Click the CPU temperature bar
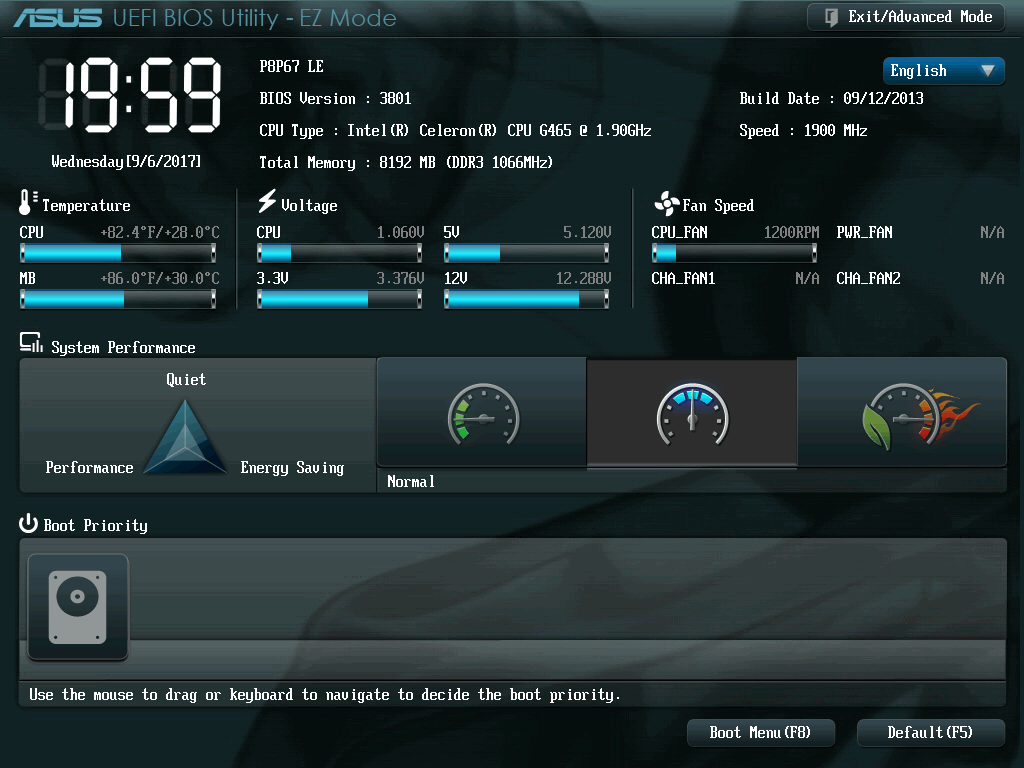The width and height of the screenshot is (1024, 768). tap(118, 253)
